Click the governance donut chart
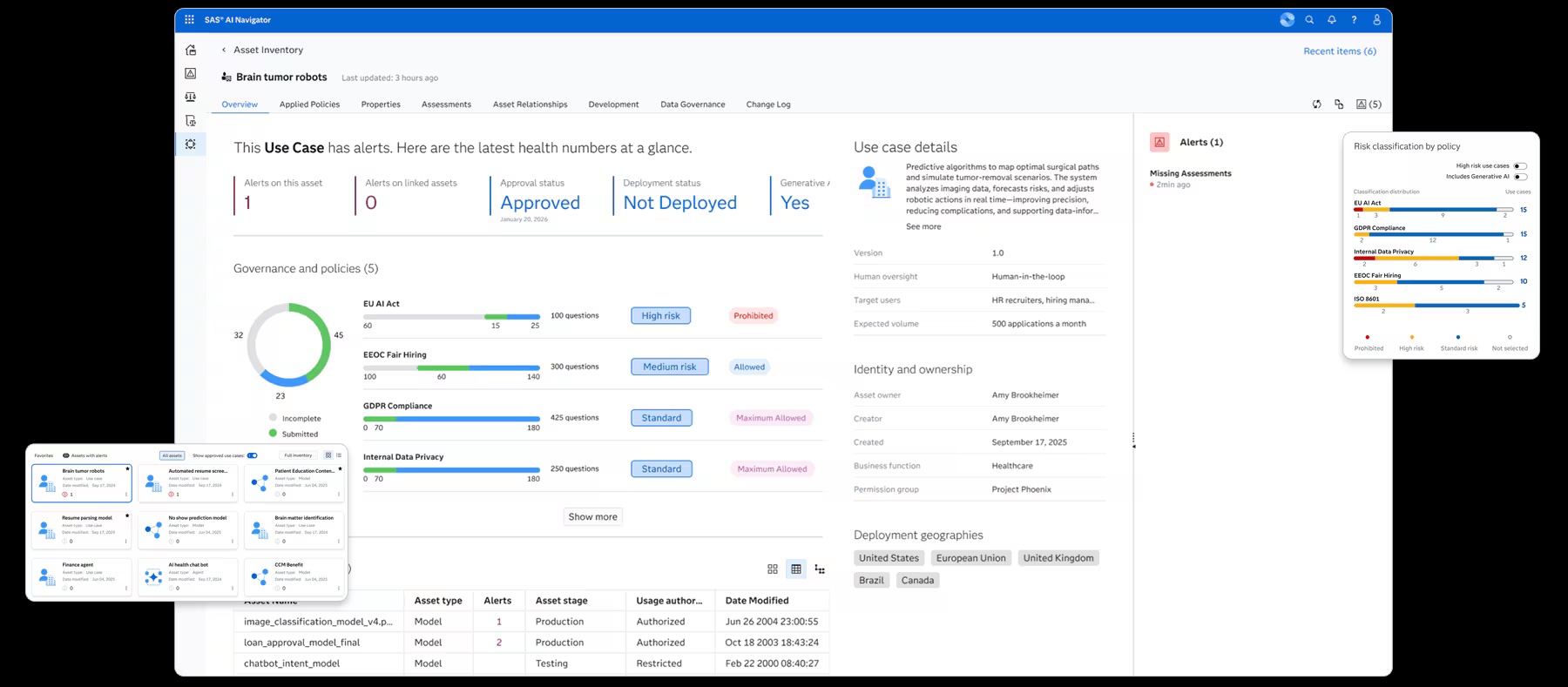 (289, 345)
